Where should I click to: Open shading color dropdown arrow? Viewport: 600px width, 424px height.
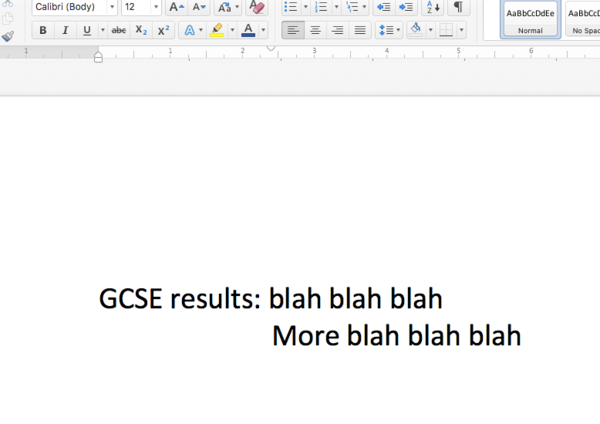coord(430,30)
